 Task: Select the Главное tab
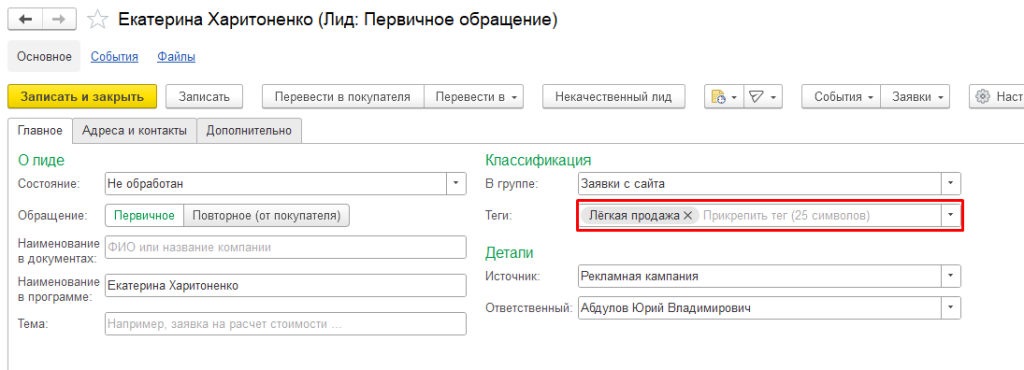tap(40, 131)
